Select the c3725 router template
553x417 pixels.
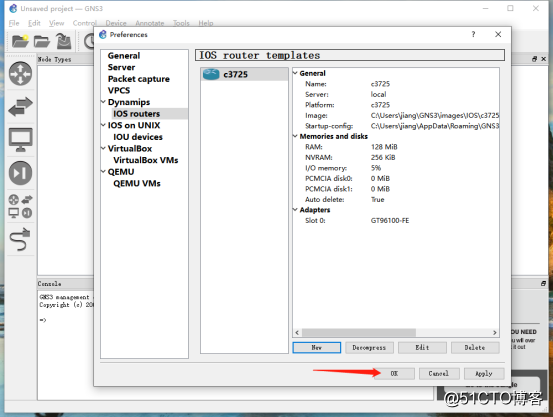point(244,74)
